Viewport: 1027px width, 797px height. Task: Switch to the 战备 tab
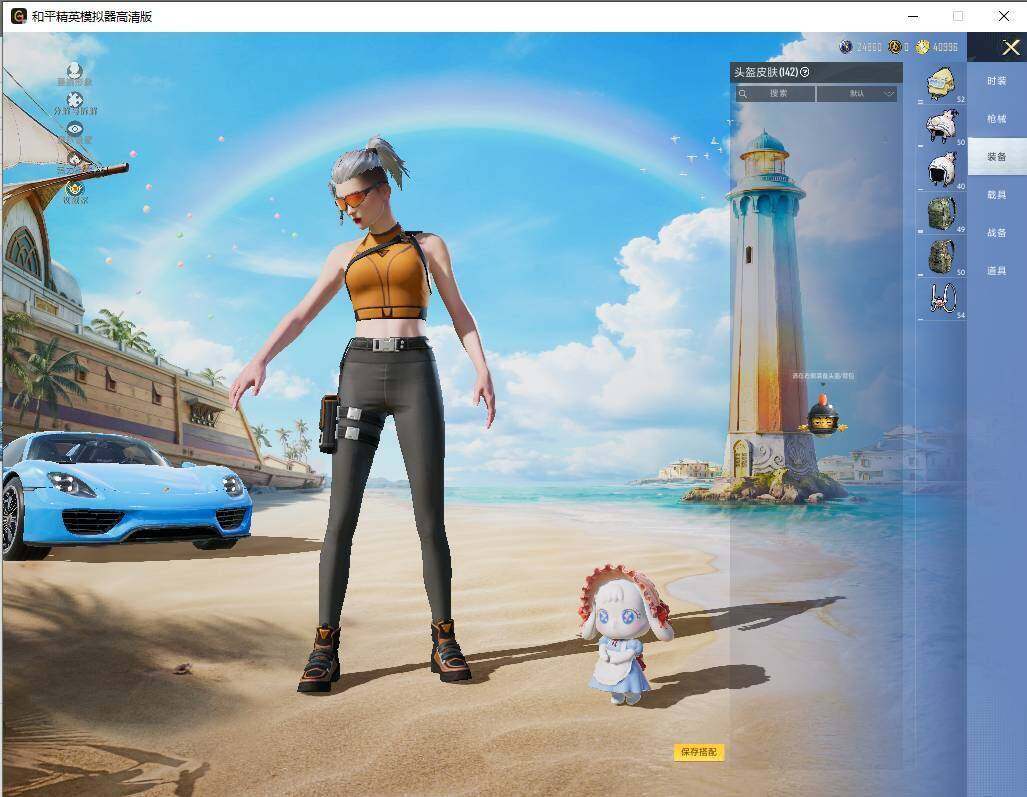[x=996, y=232]
